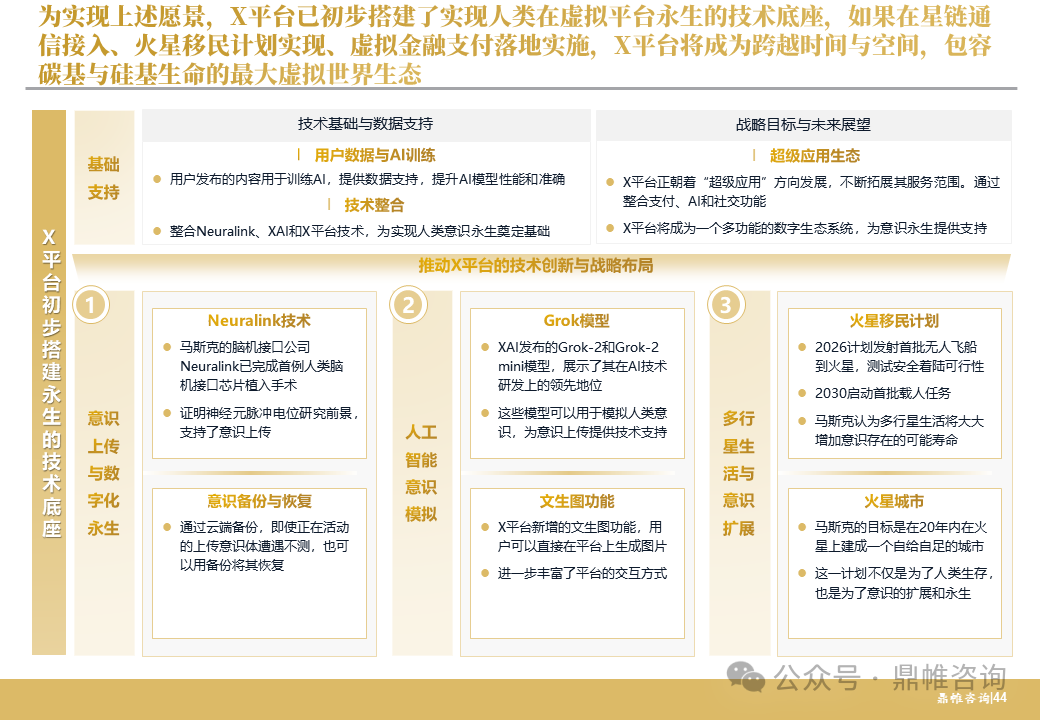
Task: Select the vertical label 意识上传与数字化永生
Action: (x=103, y=473)
